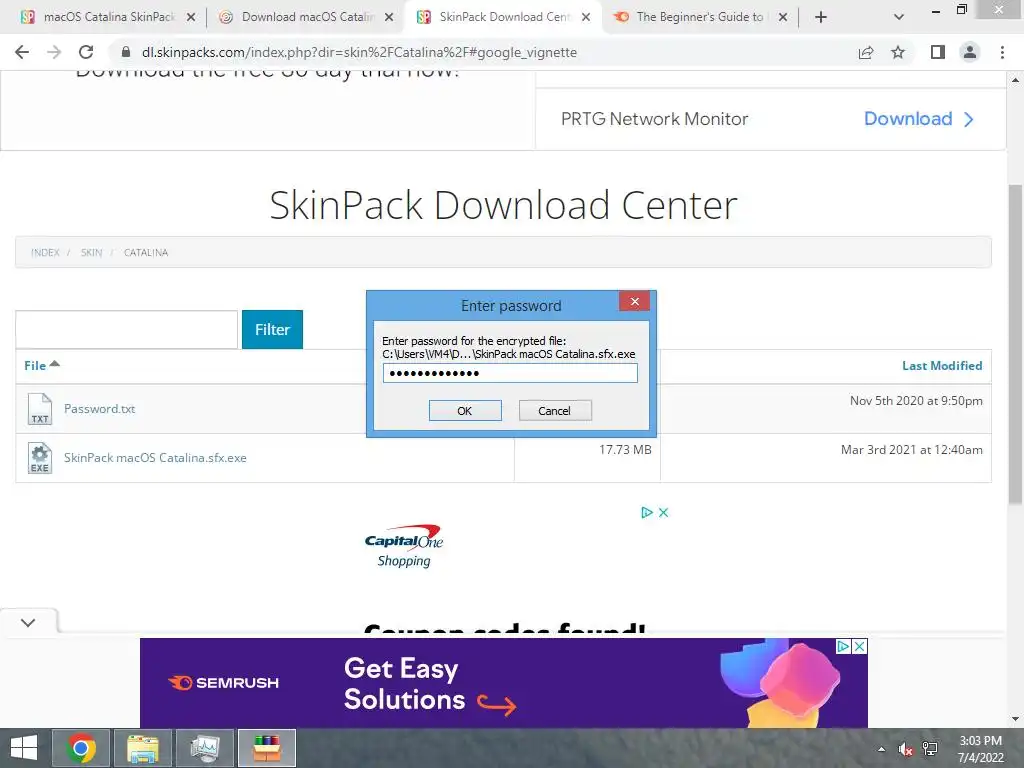
Task: Collapse the bottom ad with the chevron
Action: [x=28, y=622]
